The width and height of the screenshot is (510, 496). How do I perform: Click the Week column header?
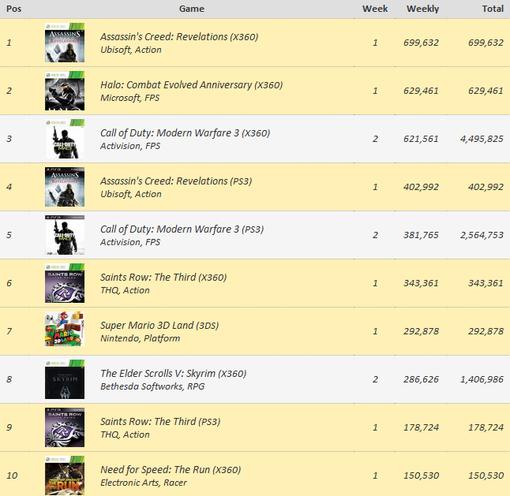(x=375, y=9)
